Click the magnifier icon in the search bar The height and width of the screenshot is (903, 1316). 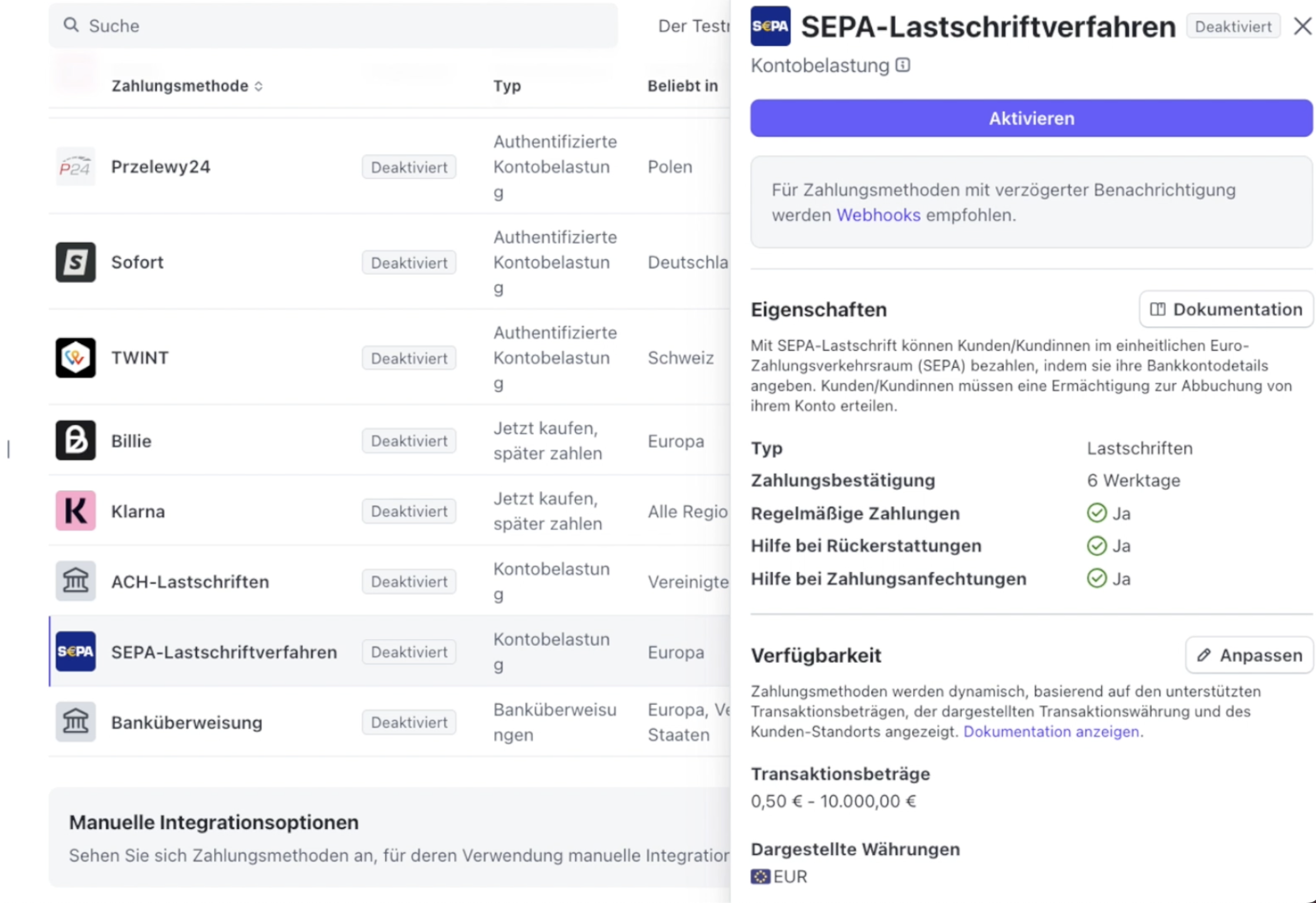pos(71,25)
